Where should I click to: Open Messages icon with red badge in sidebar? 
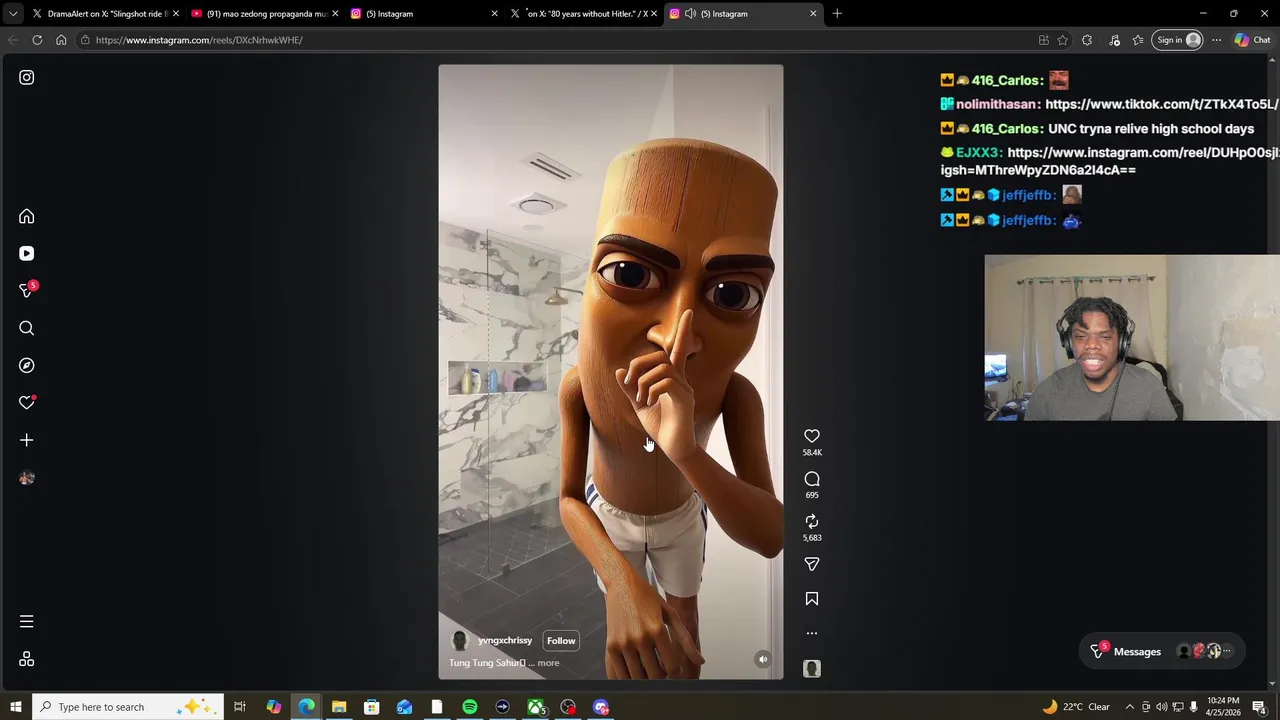pos(28,290)
